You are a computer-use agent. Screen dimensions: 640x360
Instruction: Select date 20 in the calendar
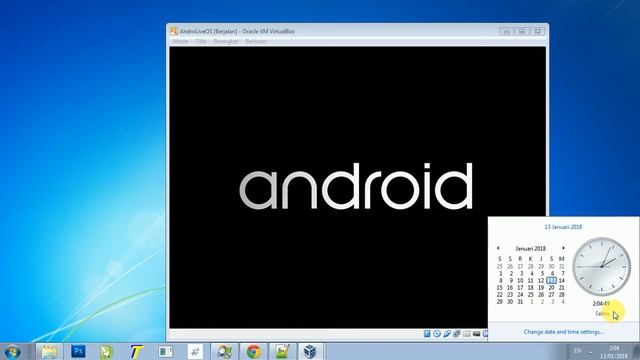coord(551,287)
